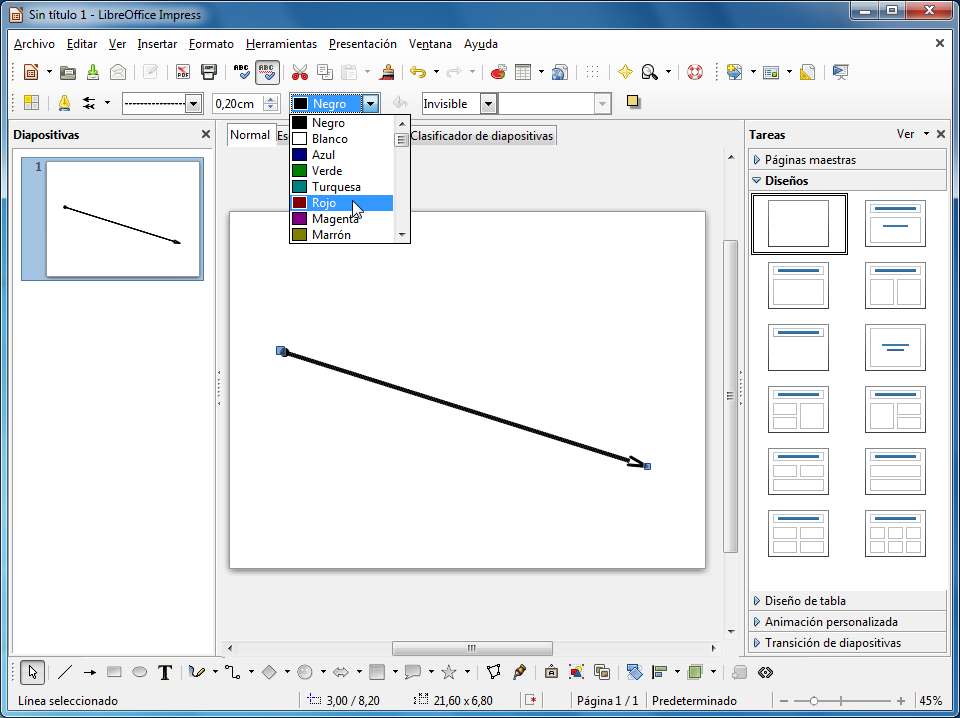The image size is (960, 718).
Task: Click the Undo arrow icon
Action: [418, 72]
